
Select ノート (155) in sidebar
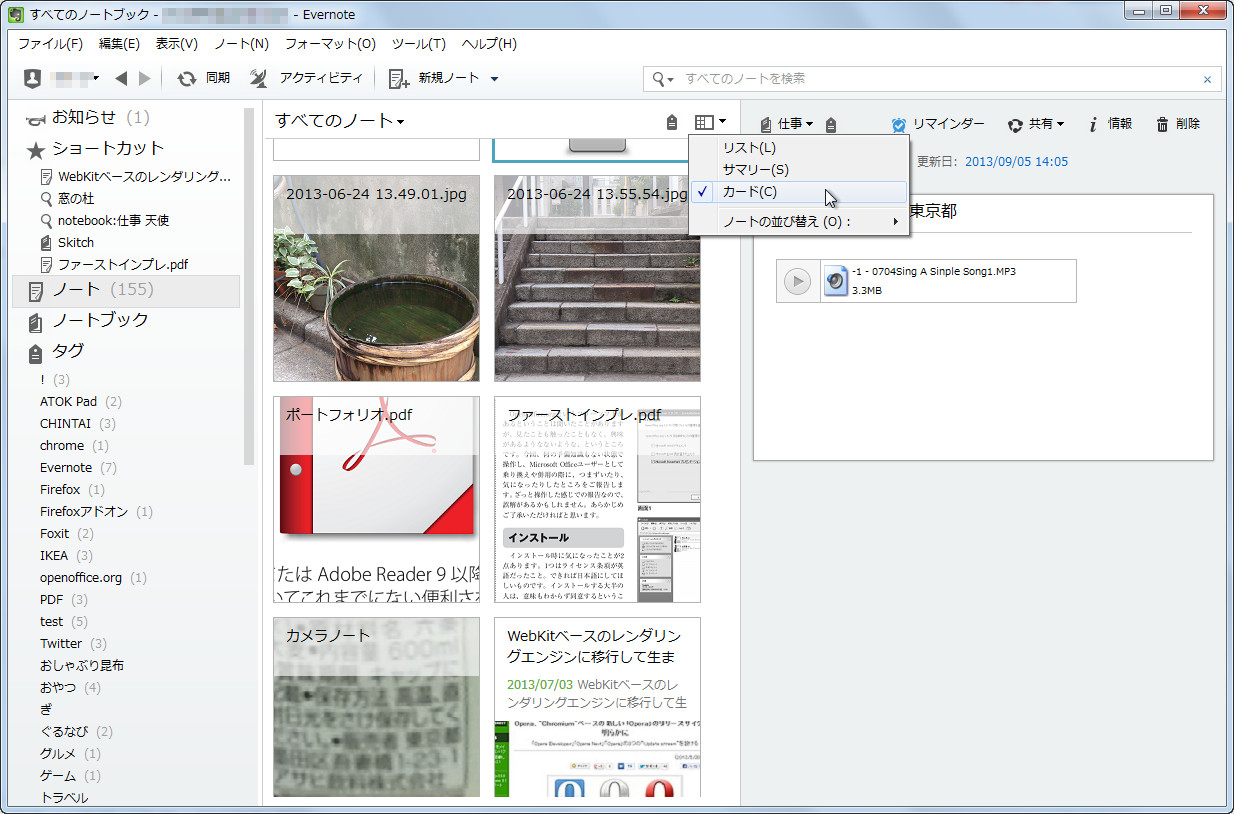[126, 290]
